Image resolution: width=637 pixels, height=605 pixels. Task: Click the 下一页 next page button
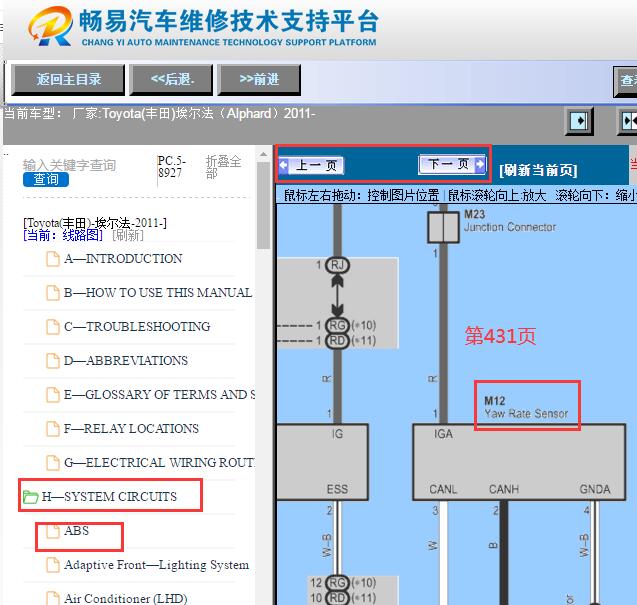point(452,164)
